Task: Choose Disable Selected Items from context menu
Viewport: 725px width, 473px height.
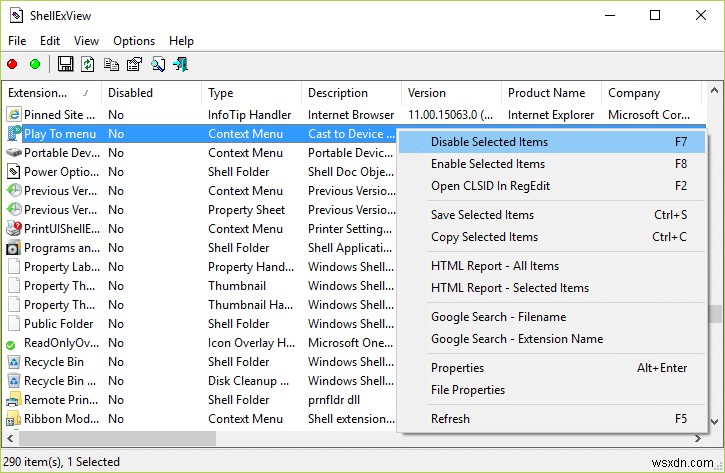Action: 552,141
